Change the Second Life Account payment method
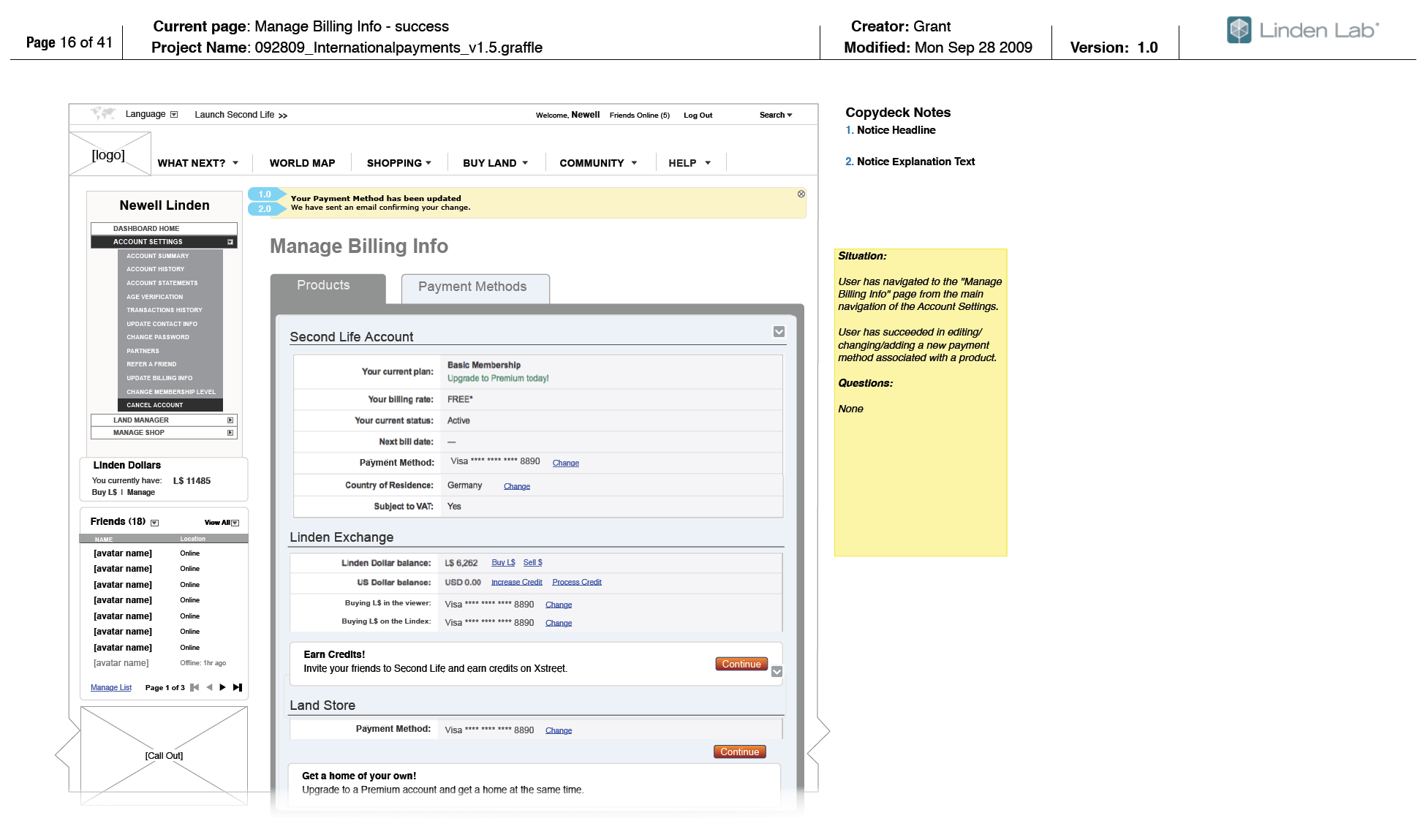Viewport: 1428px width, 840px height. 565,463
